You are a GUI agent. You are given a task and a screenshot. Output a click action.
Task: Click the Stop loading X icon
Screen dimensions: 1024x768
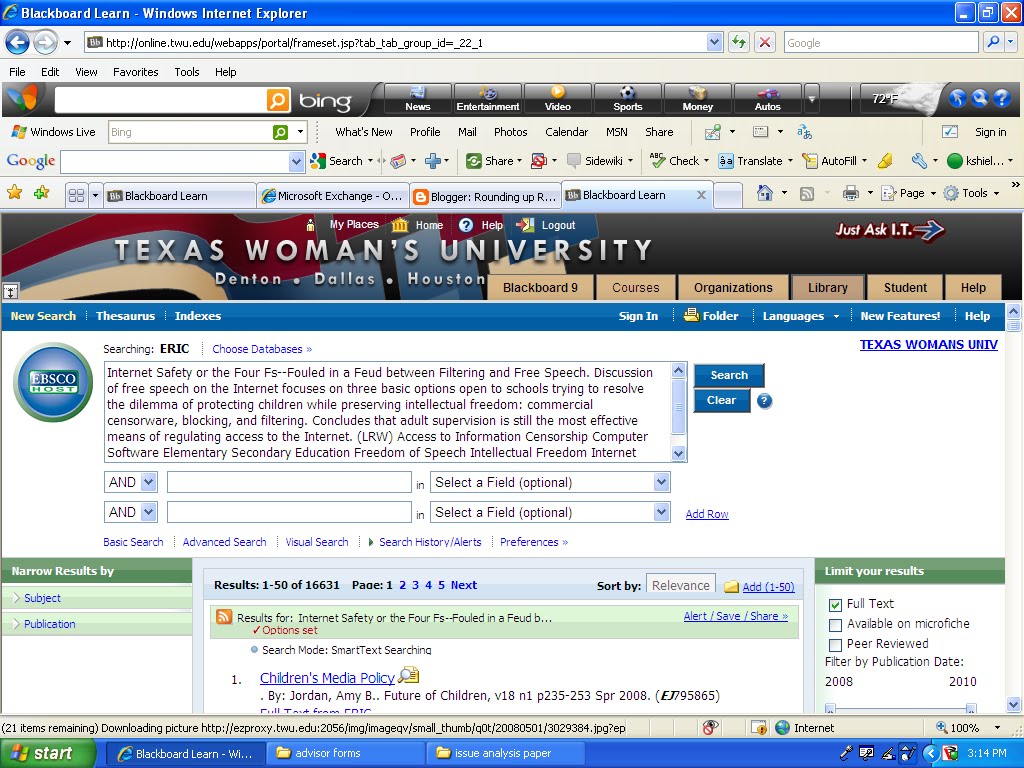(764, 42)
